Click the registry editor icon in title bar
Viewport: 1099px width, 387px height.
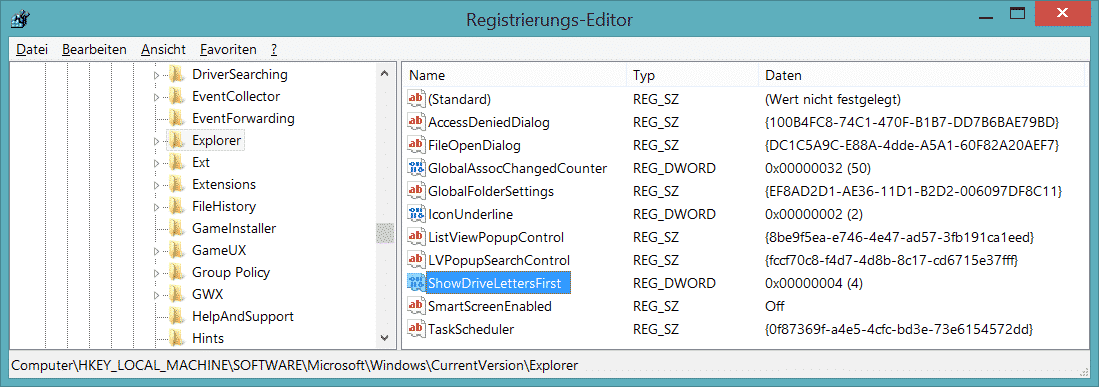(x=20, y=20)
